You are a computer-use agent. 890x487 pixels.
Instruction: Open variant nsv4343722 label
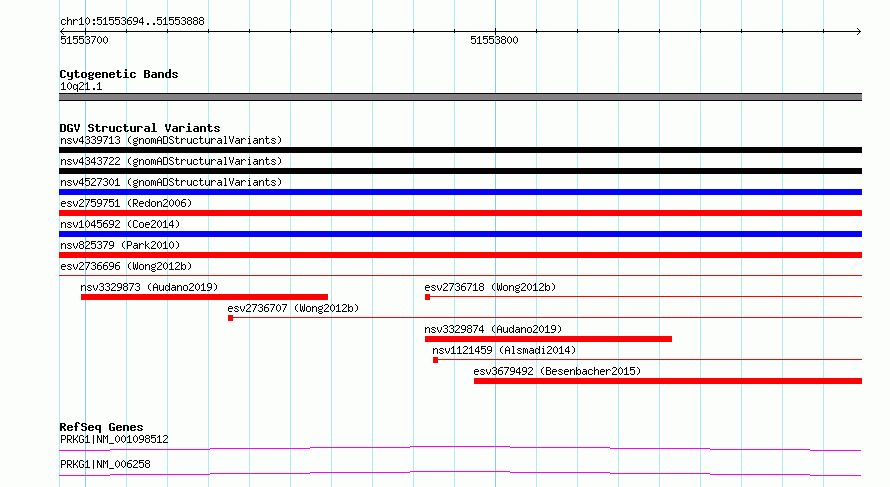tap(171, 161)
